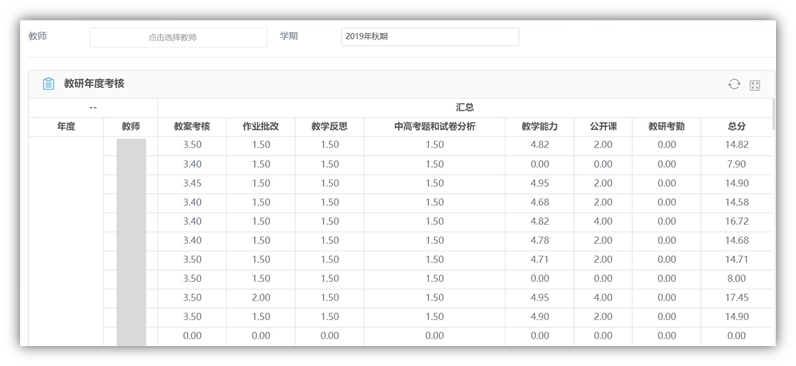
Task: Select the total score 14.71 cell
Action: 737,259
